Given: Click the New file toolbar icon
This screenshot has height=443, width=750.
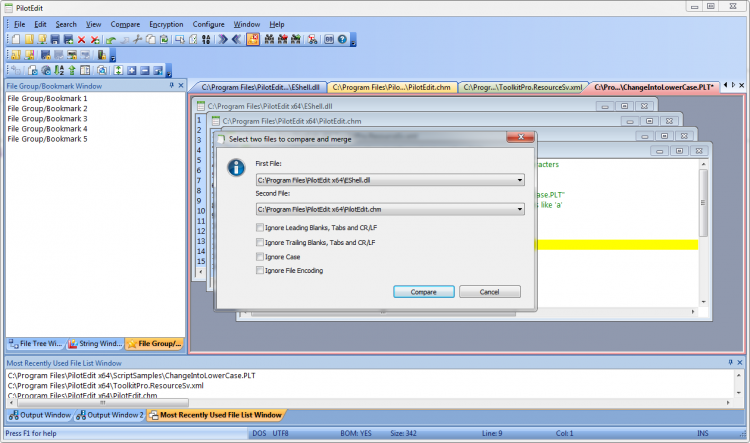Looking at the screenshot, I should (16, 39).
